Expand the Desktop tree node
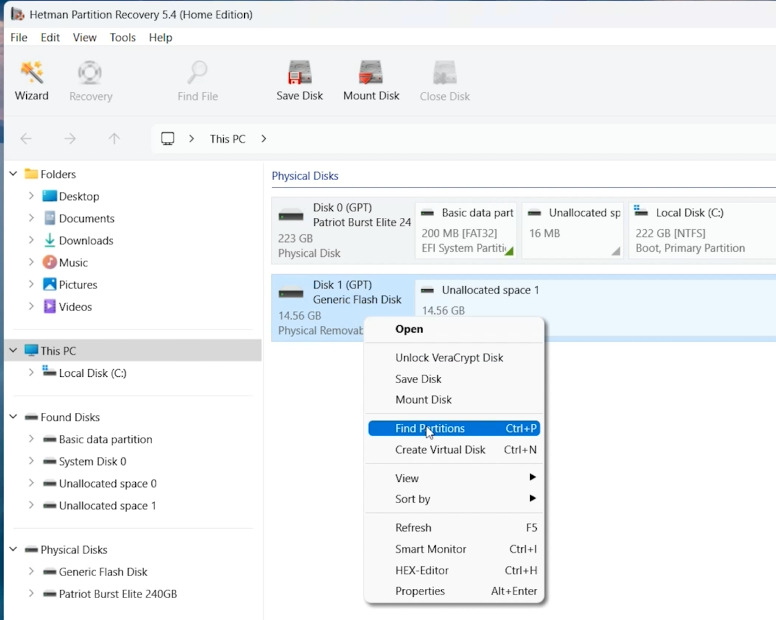Viewport: 776px width, 620px height. tap(31, 196)
